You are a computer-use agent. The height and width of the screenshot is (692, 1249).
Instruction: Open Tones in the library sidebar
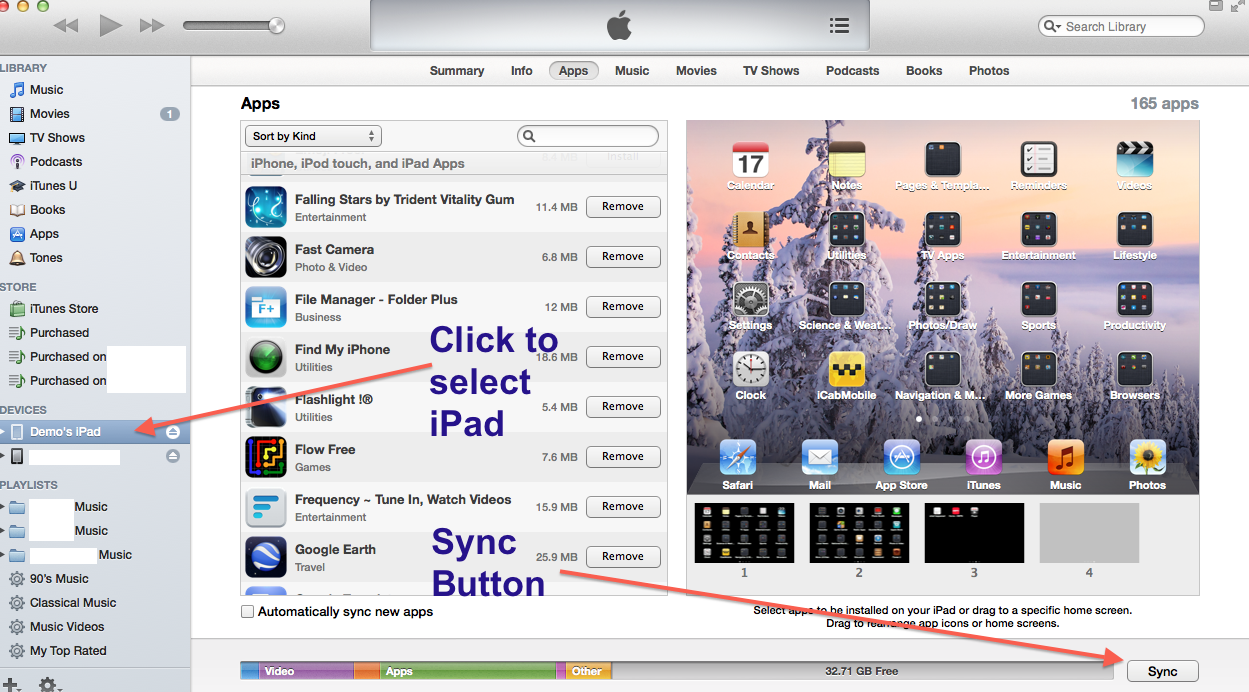(x=46, y=258)
